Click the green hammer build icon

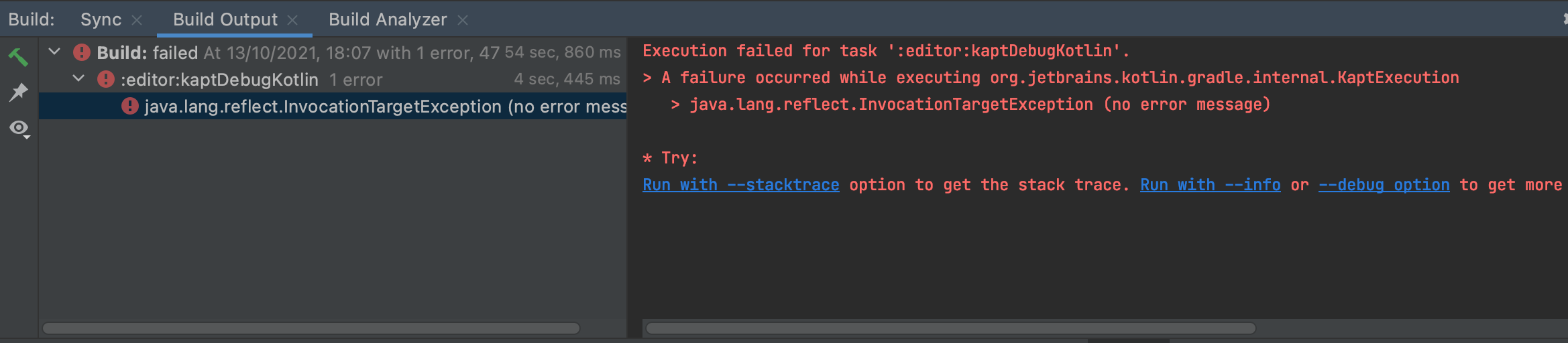(x=18, y=57)
